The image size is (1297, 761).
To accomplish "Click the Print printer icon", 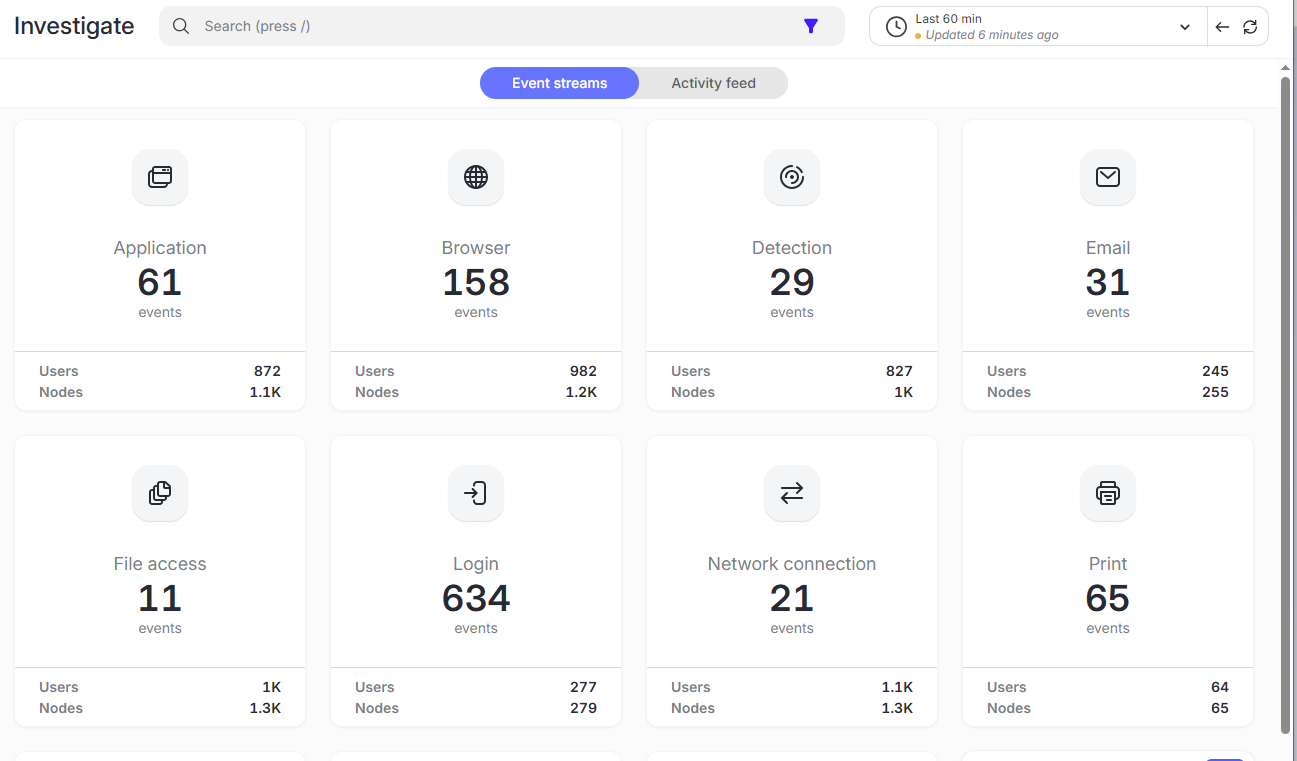I will coord(1108,494).
